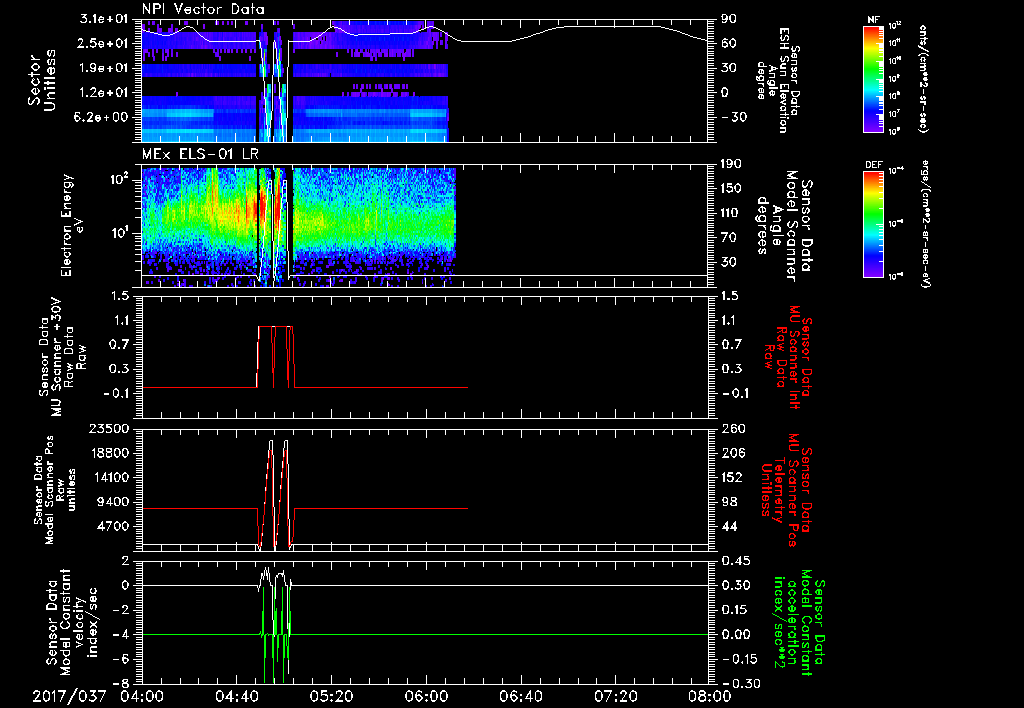Click the "07:20" time axis tick label
This screenshot has width=1024, height=708.
tap(615, 696)
